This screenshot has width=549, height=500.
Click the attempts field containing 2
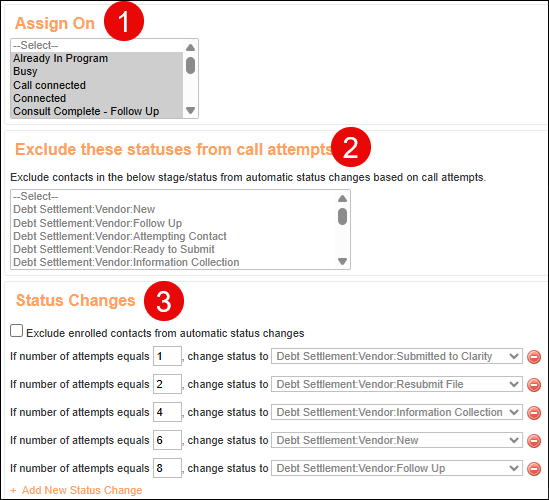[167, 384]
